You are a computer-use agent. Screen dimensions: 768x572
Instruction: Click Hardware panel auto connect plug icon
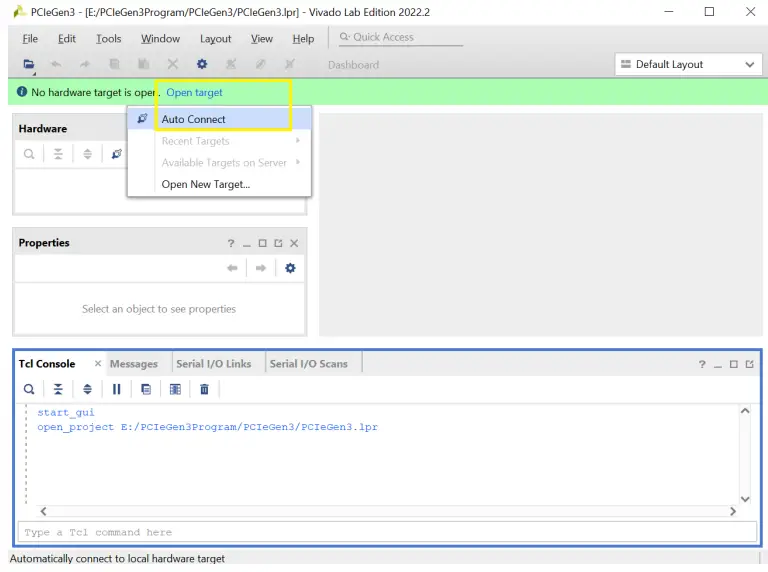pyautogui.click(x=117, y=154)
